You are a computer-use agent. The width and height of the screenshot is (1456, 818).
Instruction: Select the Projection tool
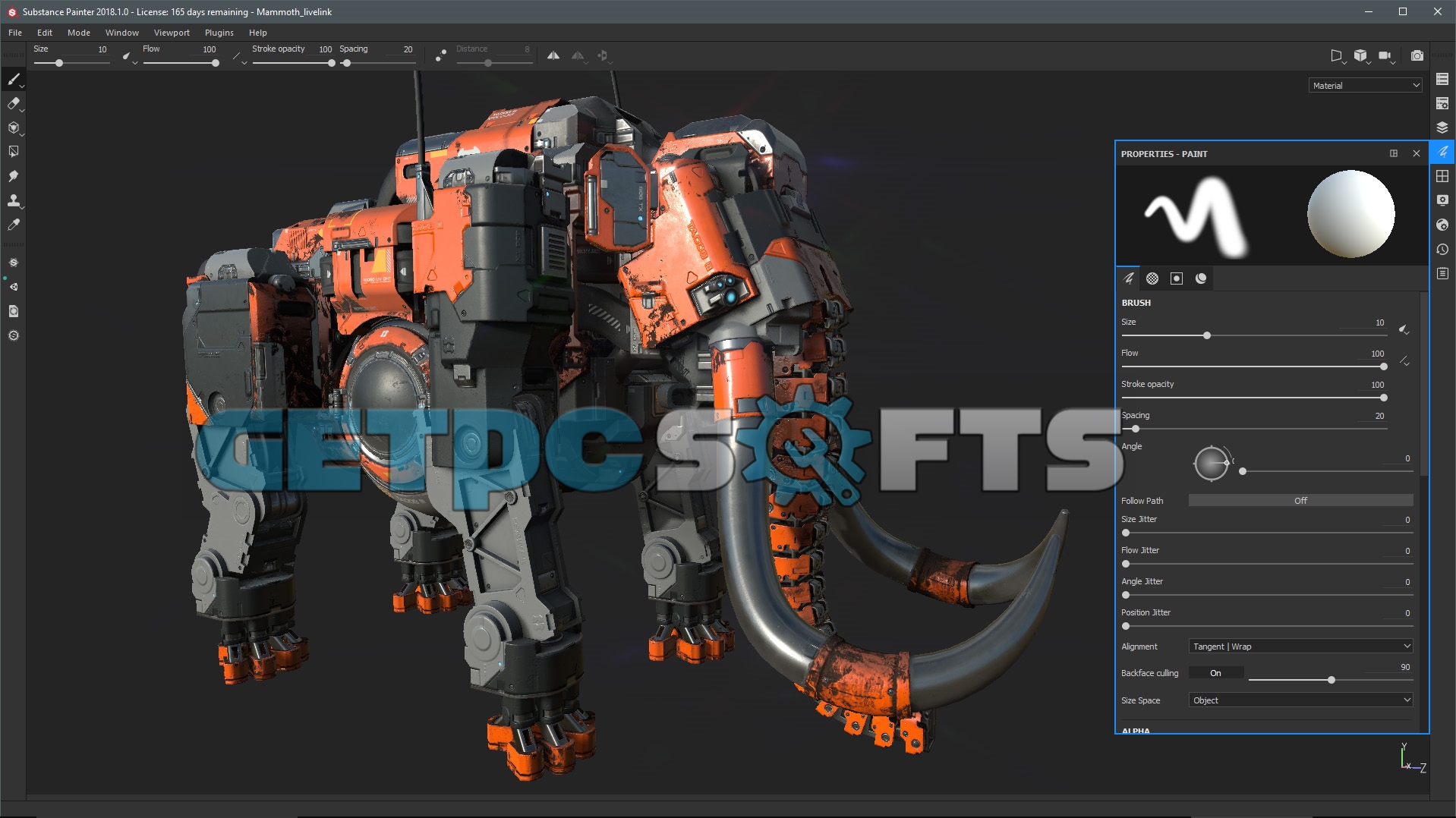tap(13, 128)
